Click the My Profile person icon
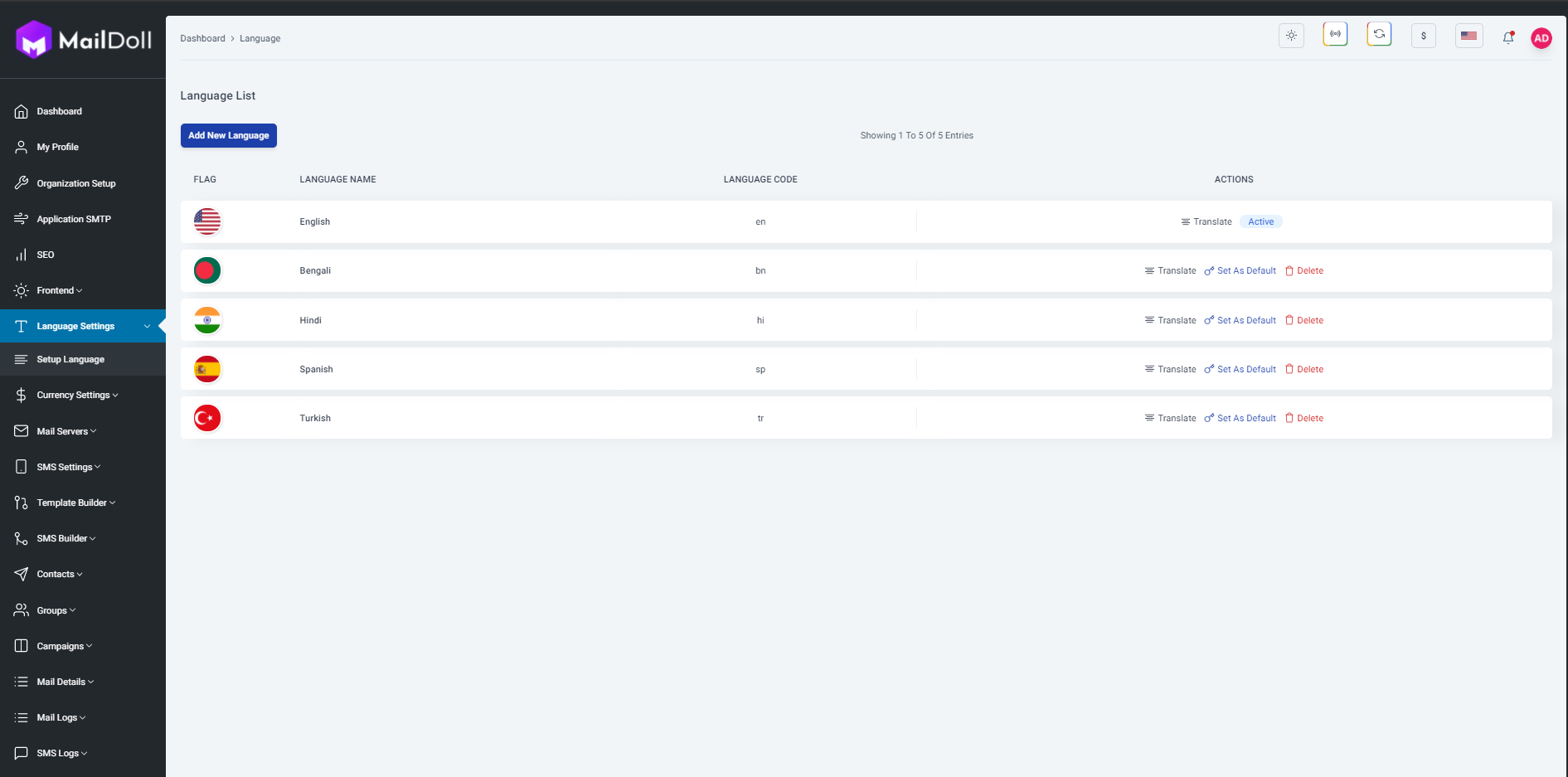The image size is (1568, 777). click(x=22, y=147)
